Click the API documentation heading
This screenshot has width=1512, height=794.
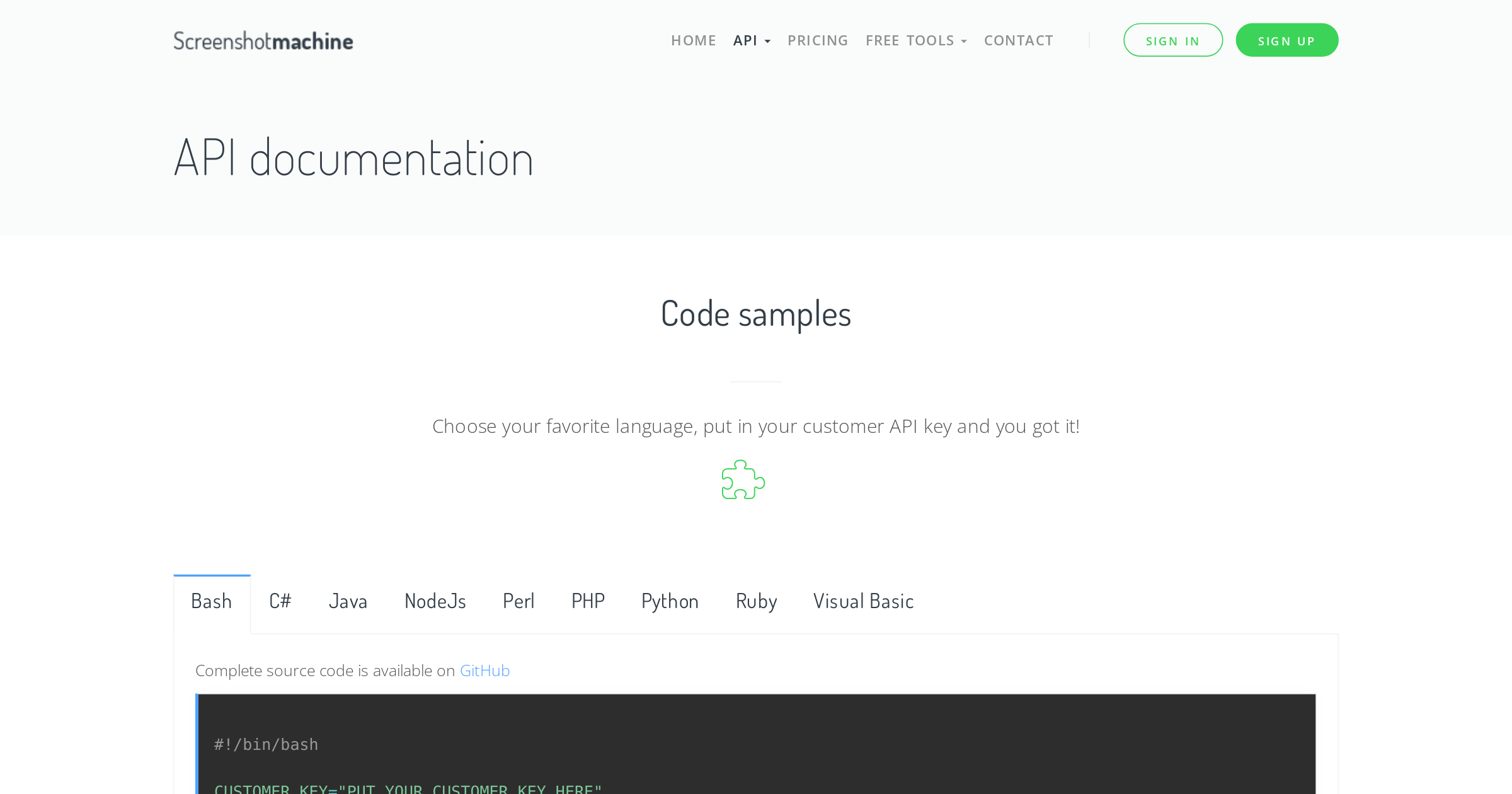(x=353, y=158)
